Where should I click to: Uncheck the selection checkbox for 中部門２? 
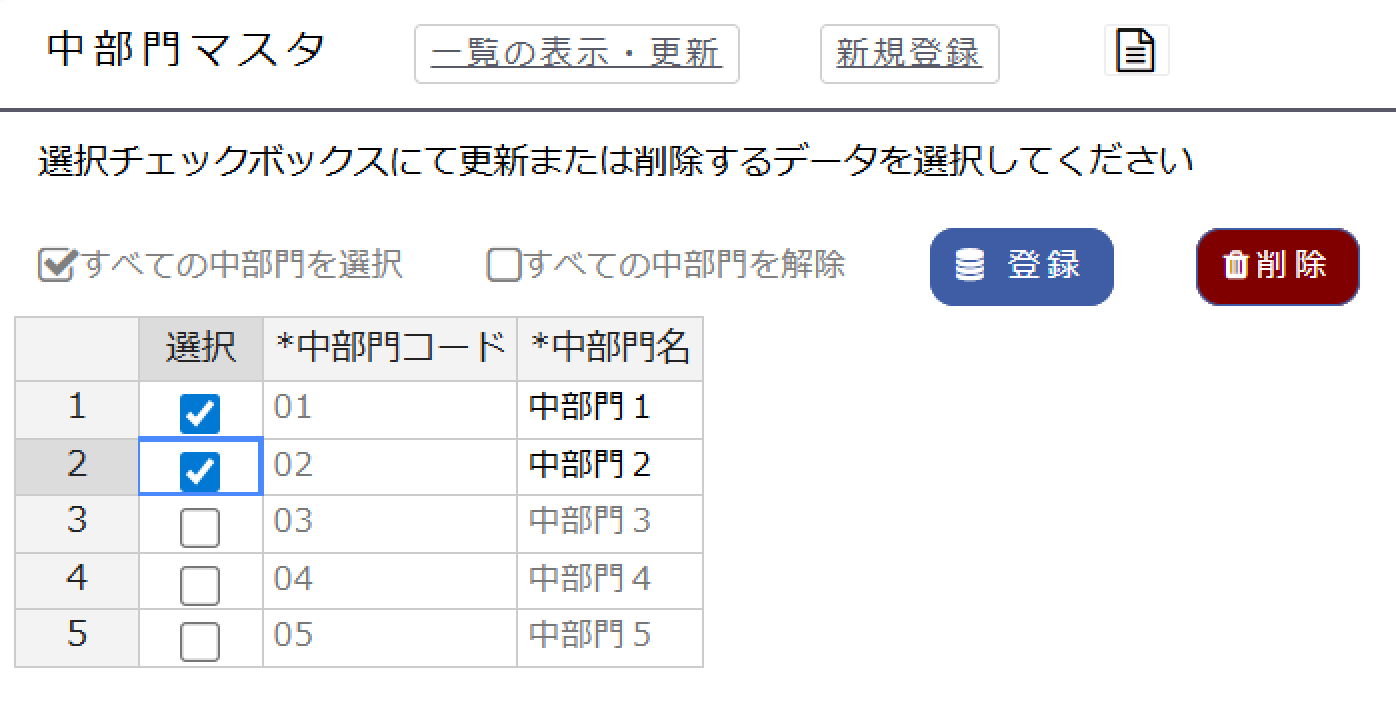pyautogui.click(x=198, y=465)
